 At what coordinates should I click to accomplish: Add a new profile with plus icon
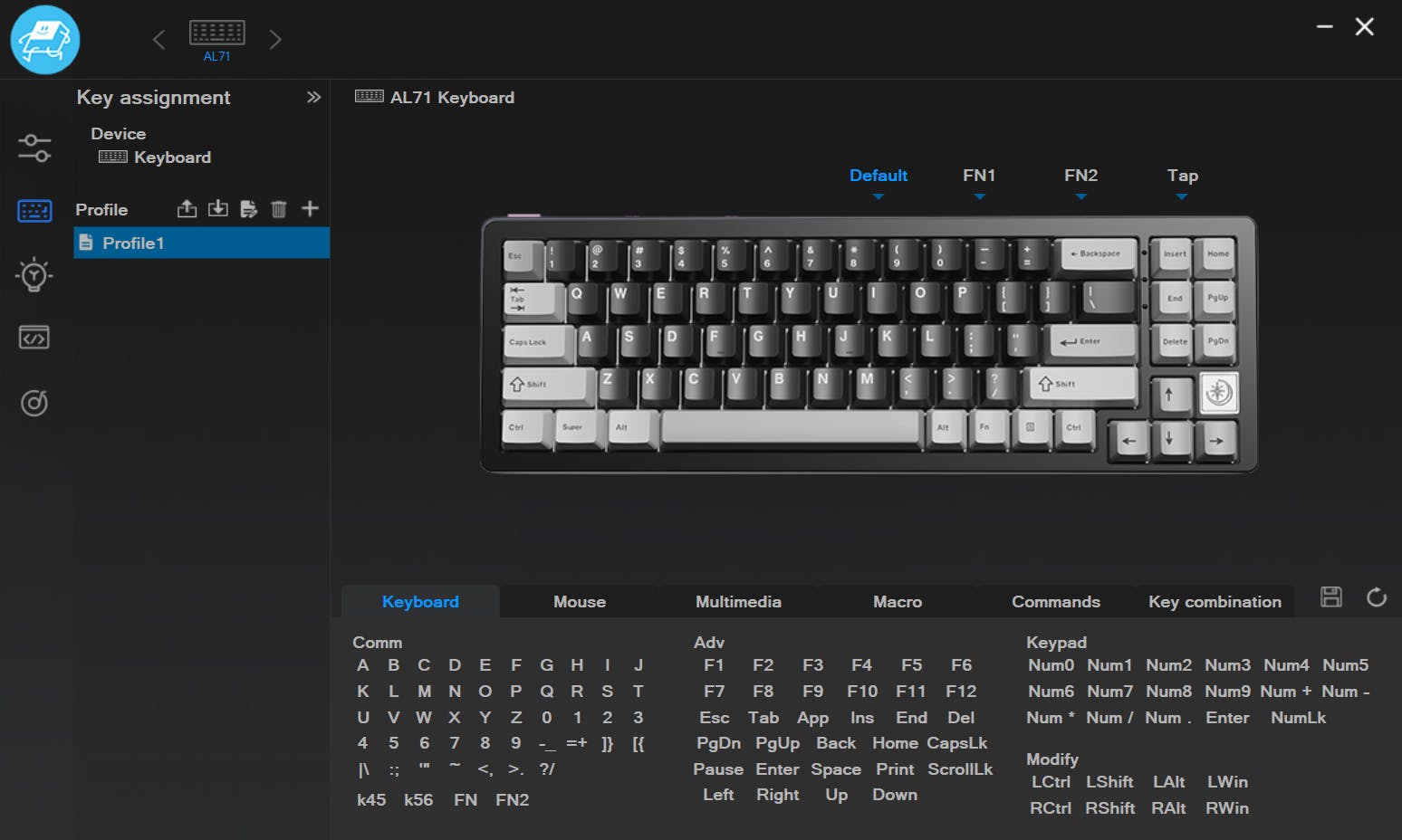click(310, 209)
